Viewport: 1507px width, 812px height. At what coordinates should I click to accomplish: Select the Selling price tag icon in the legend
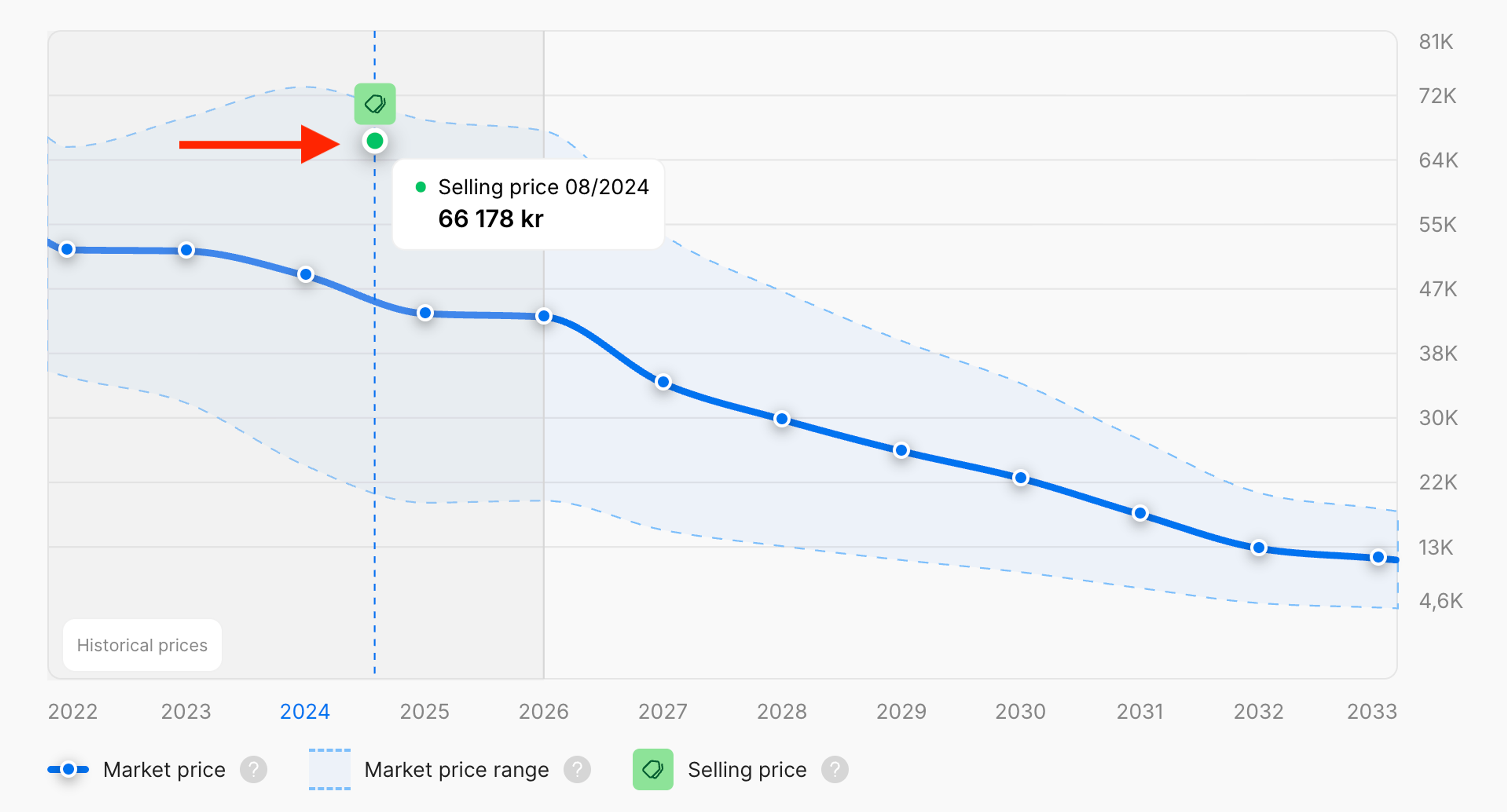(x=653, y=769)
